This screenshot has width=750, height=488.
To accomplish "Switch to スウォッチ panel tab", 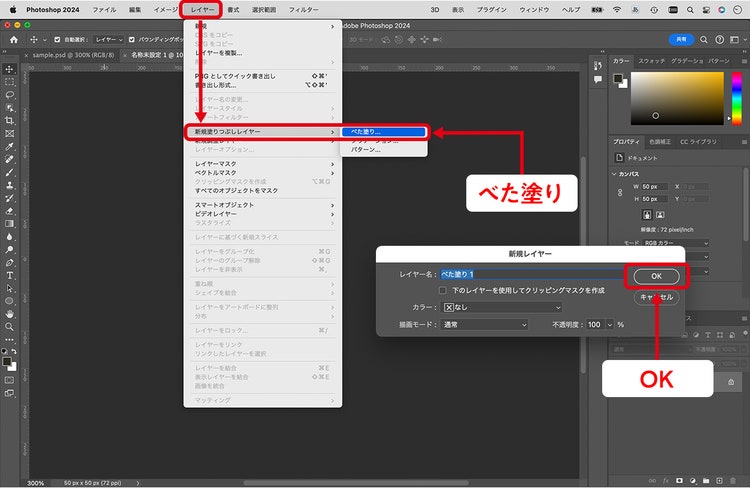I will click(x=651, y=61).
